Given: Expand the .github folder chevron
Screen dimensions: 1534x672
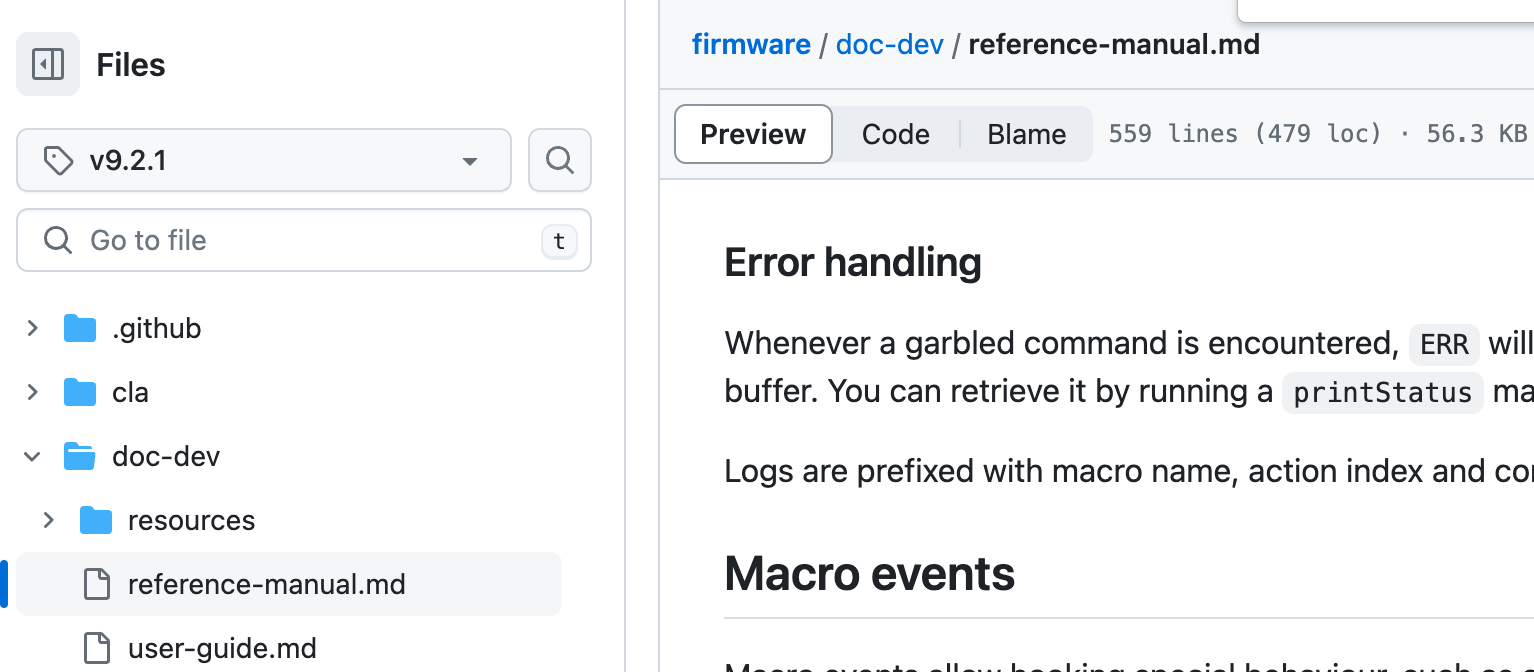Looking at the screenshot, I should click(x=33, y=328).
